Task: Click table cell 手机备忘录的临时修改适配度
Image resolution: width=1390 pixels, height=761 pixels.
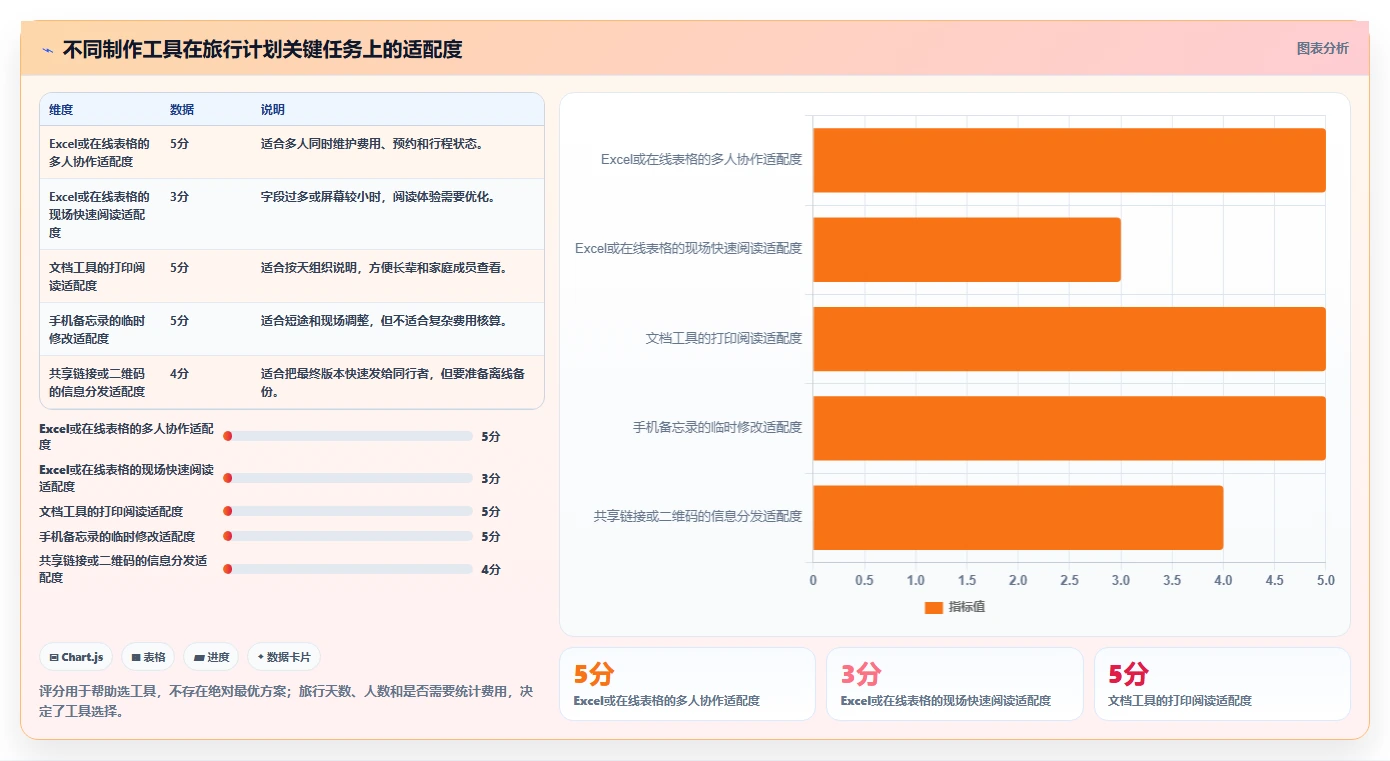Action: [97, 329]
